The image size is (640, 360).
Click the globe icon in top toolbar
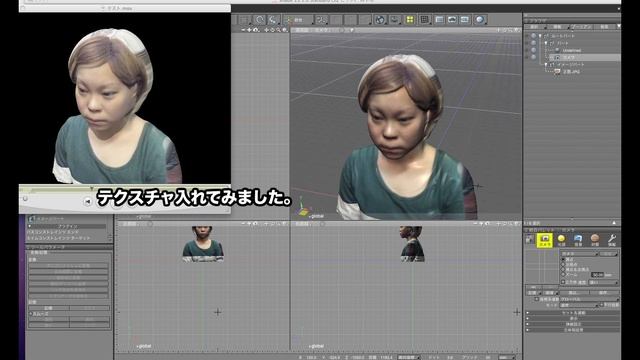click(x=380, y=20)
